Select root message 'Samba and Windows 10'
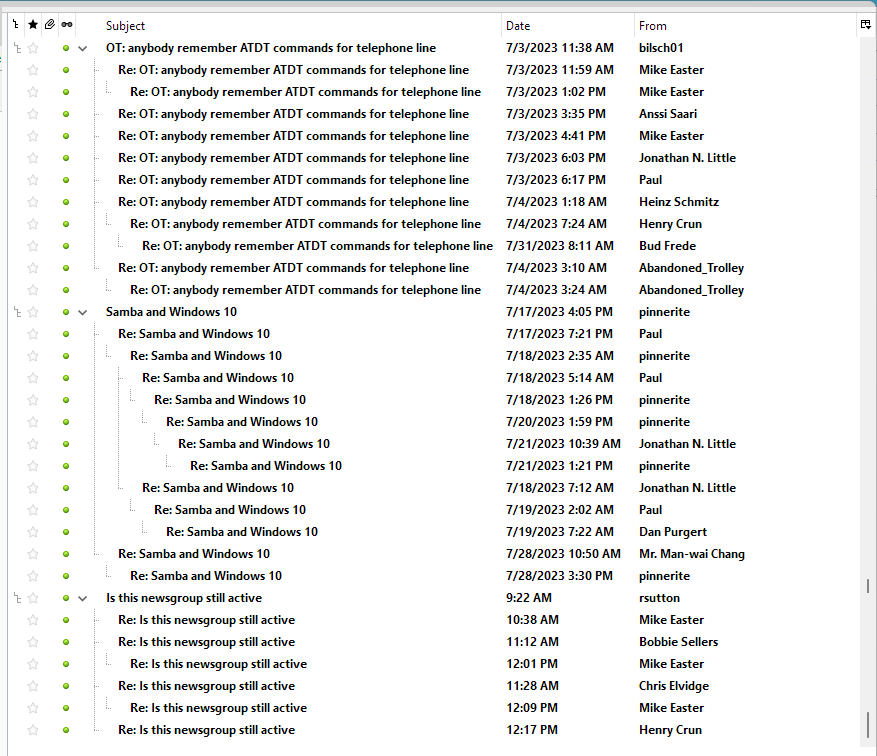This screenshot has width=877, height=756. point(171,312)
